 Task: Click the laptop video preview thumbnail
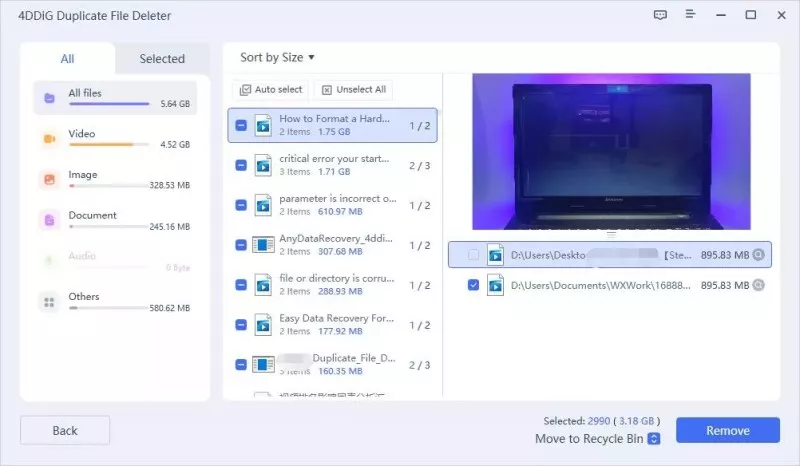pos(610,154)
